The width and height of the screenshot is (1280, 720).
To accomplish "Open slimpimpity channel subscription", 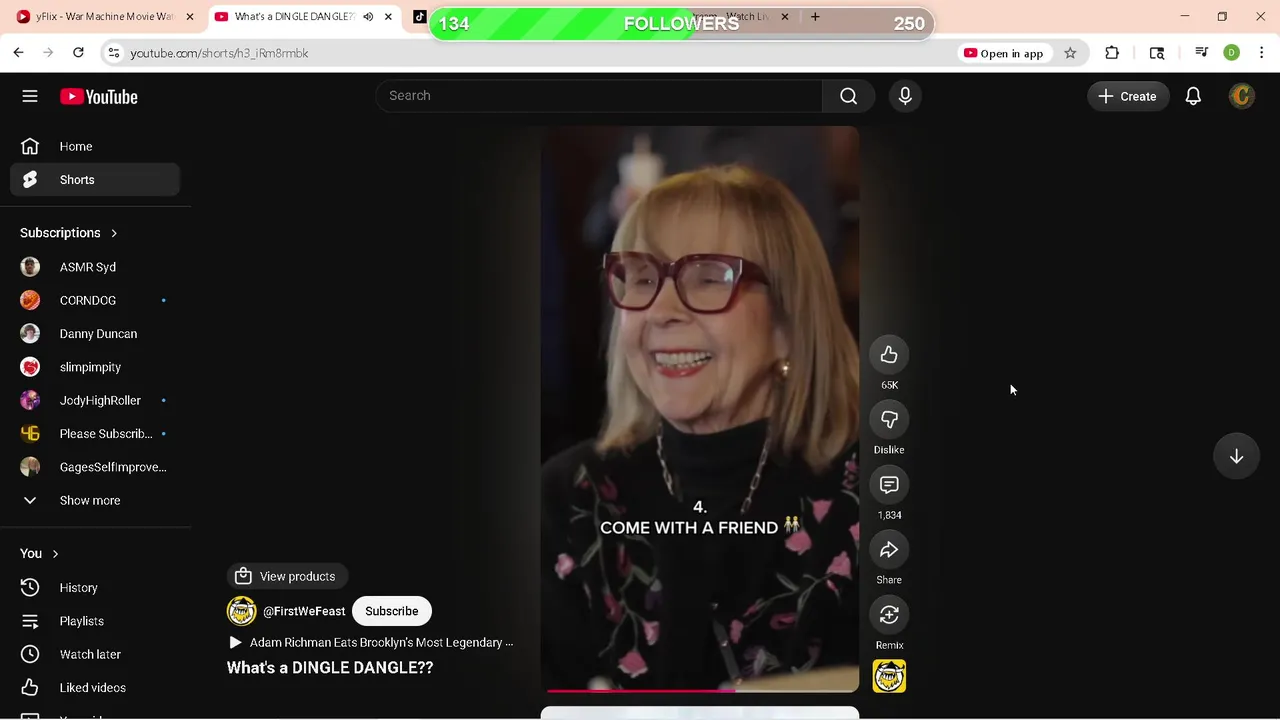I will pos(95,367).
